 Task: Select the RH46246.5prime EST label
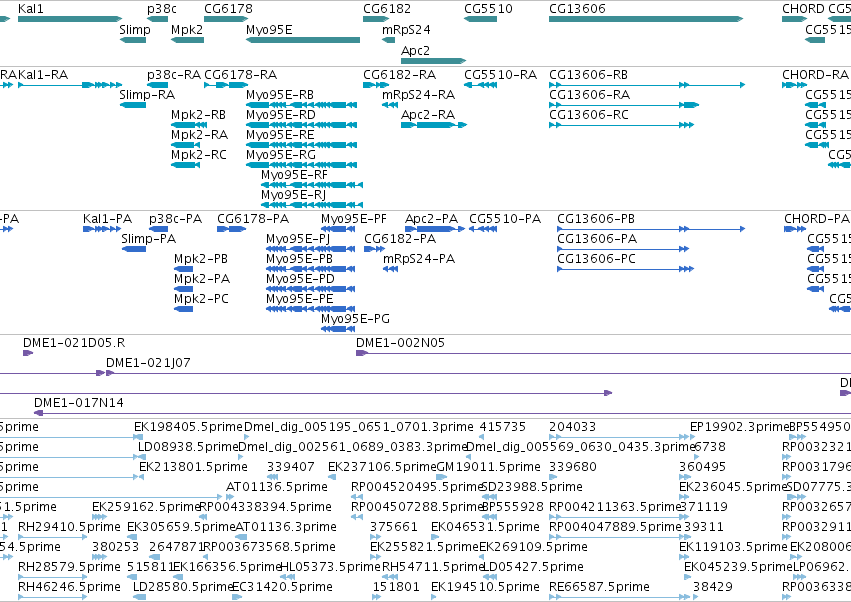coord(69,587)
